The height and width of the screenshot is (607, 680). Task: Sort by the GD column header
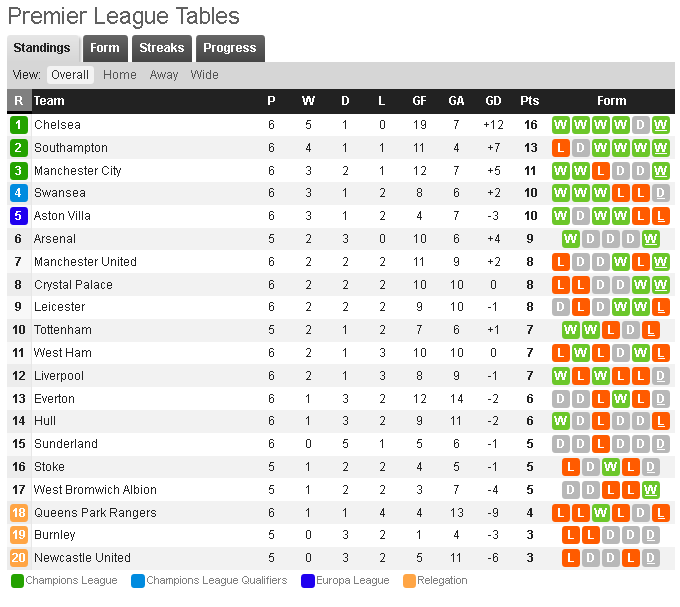[493, 101]
